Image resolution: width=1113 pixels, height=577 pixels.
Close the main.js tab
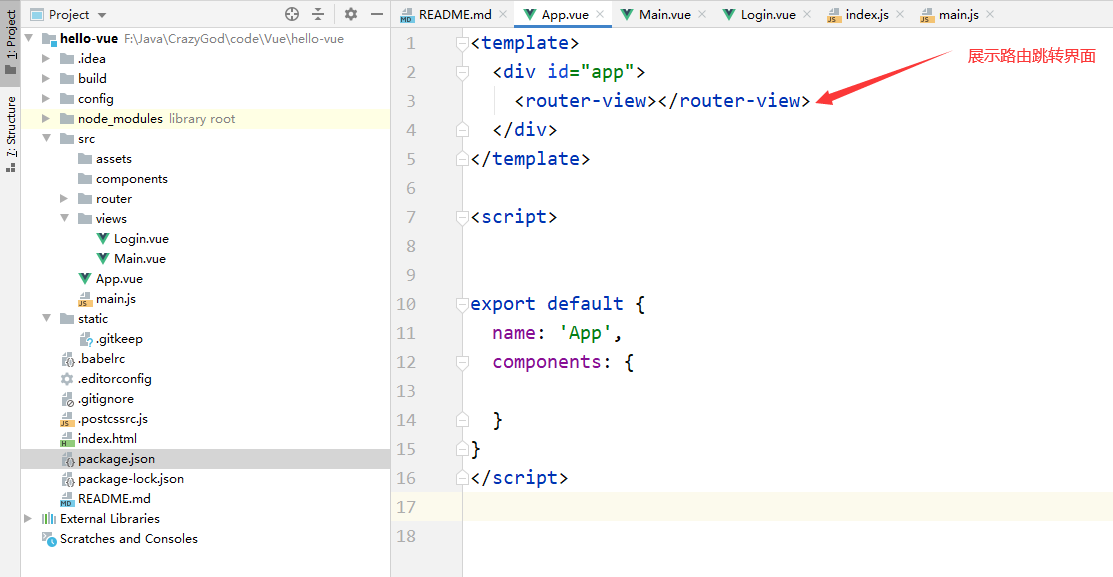990,14
